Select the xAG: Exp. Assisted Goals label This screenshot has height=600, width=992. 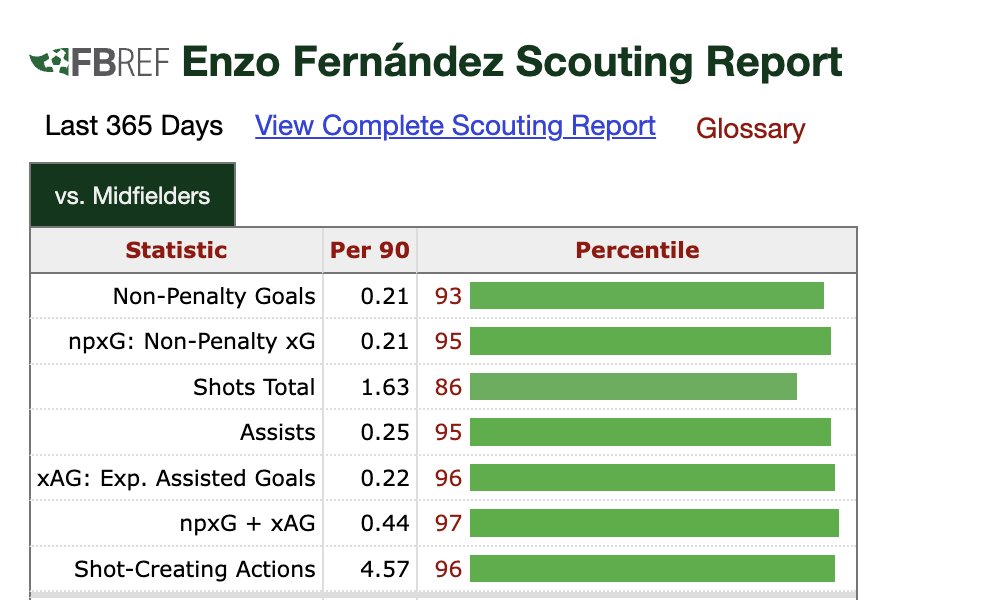pos(176,478)
